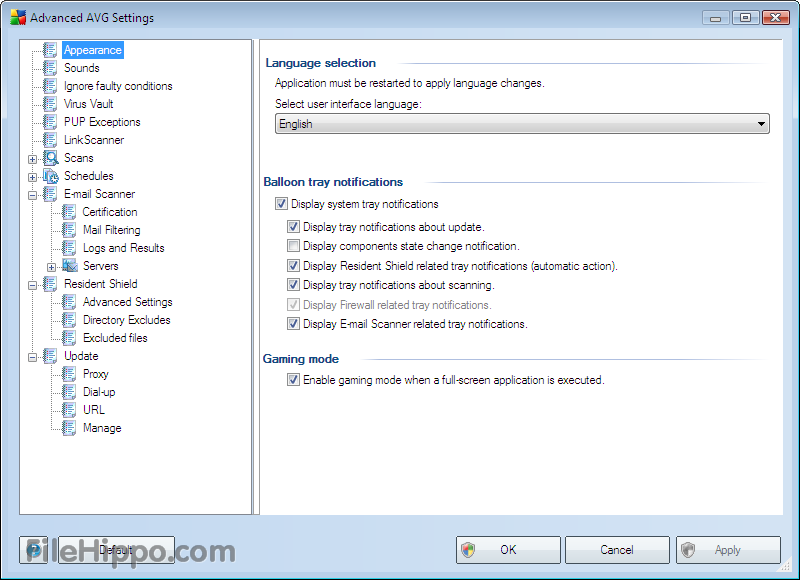Open Ignore faulty conditions settings

coord(118,86)
